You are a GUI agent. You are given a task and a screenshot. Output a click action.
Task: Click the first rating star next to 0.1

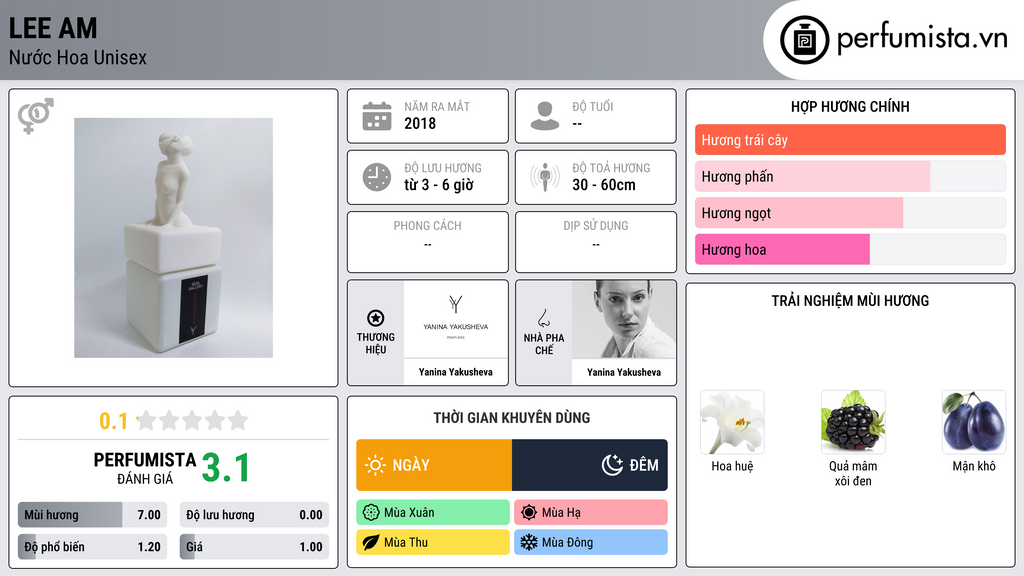click(x=147, y=420)
